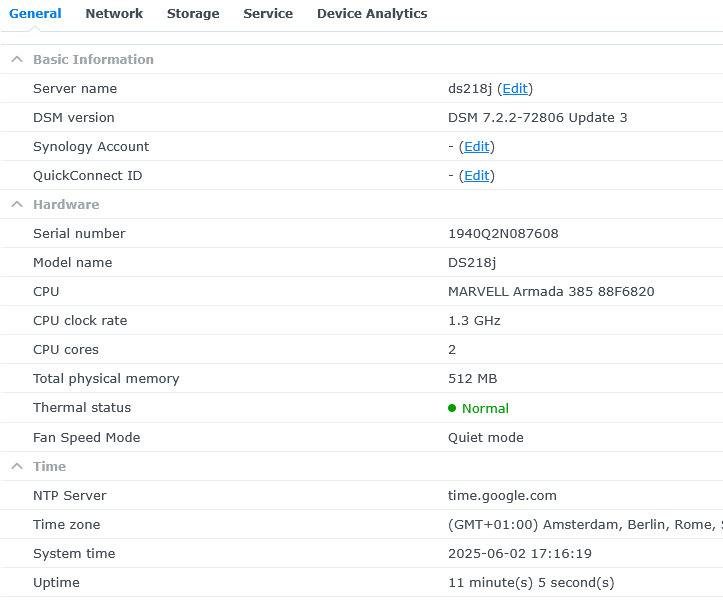Select MARVELL Armada 385 88F6820 text

point(551,291)
